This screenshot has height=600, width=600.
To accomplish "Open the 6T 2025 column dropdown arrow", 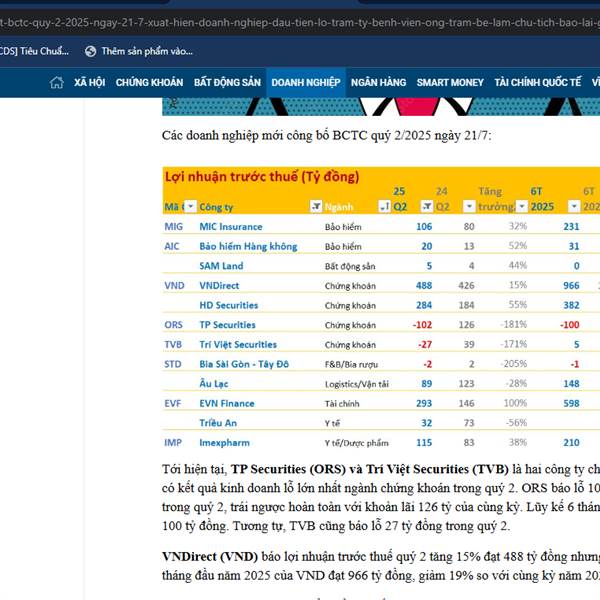I will (x=574, y=207).
